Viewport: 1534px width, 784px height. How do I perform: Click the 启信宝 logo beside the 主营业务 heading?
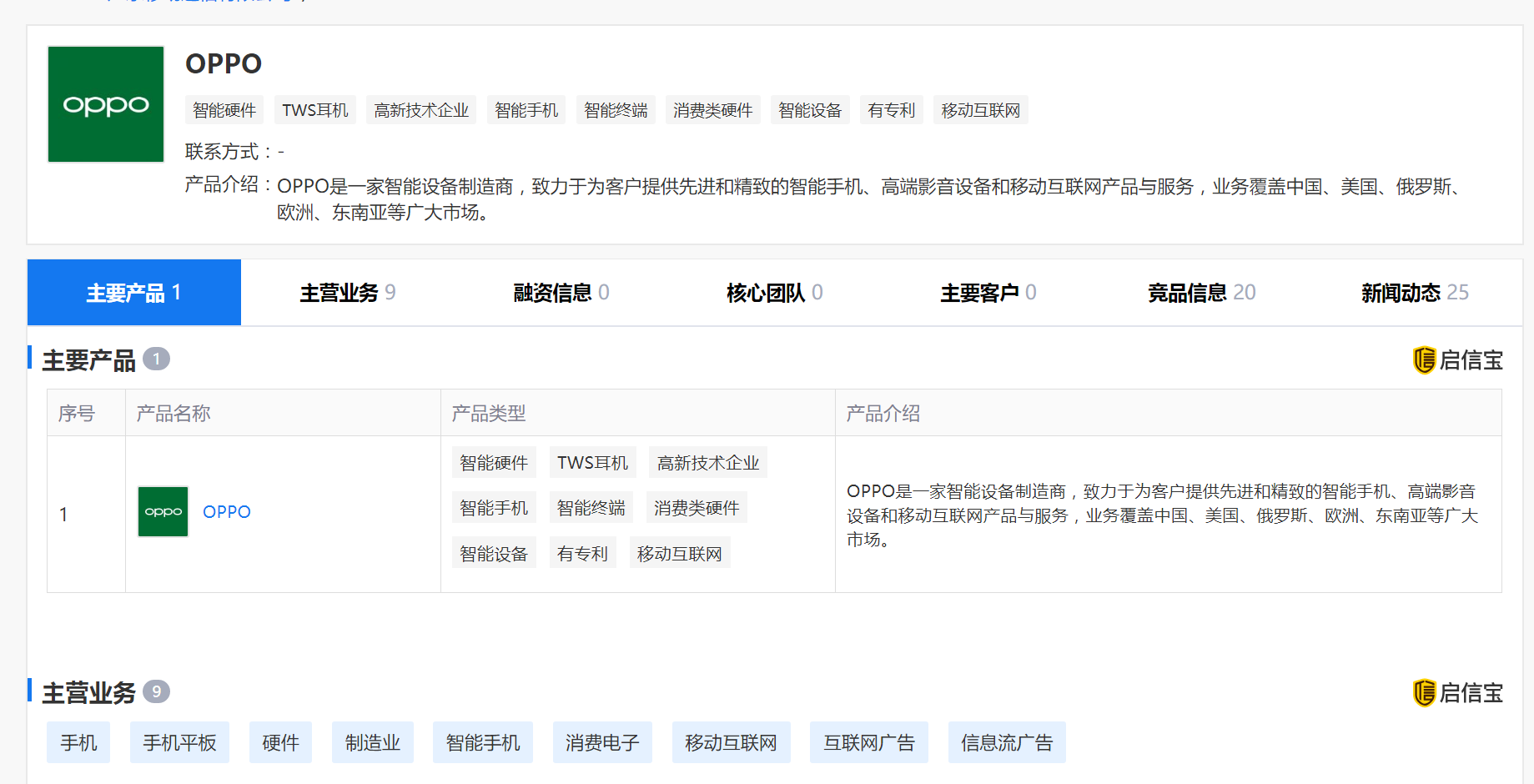coord(1457,693)
